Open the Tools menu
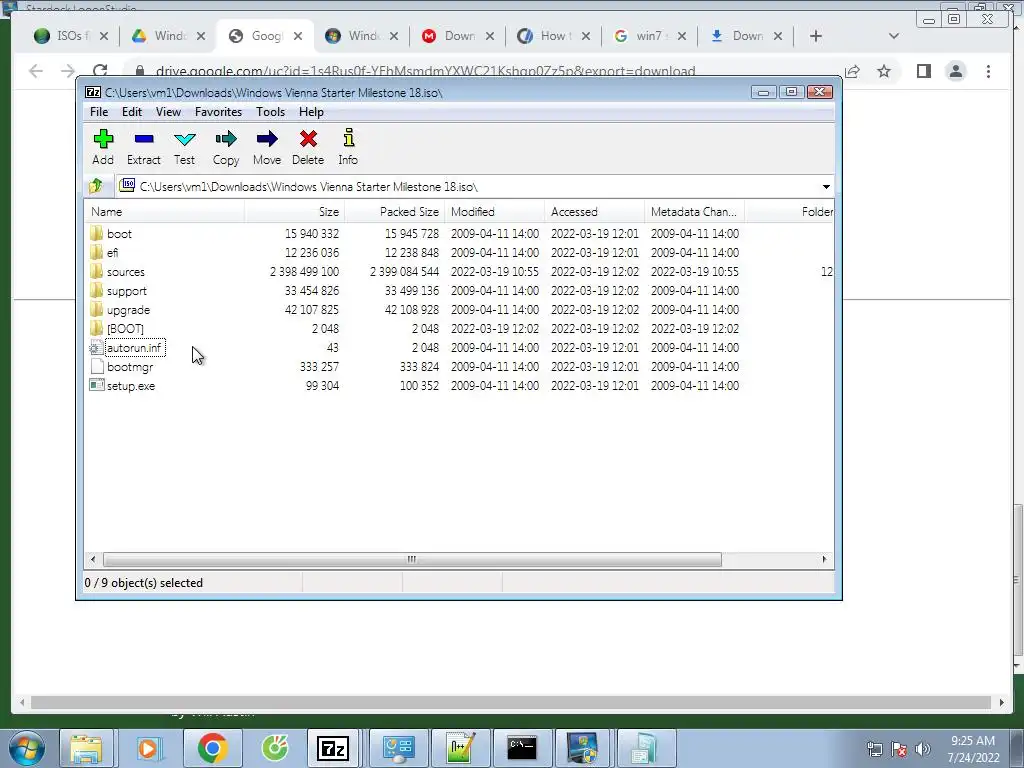 [x=270, y=112]
